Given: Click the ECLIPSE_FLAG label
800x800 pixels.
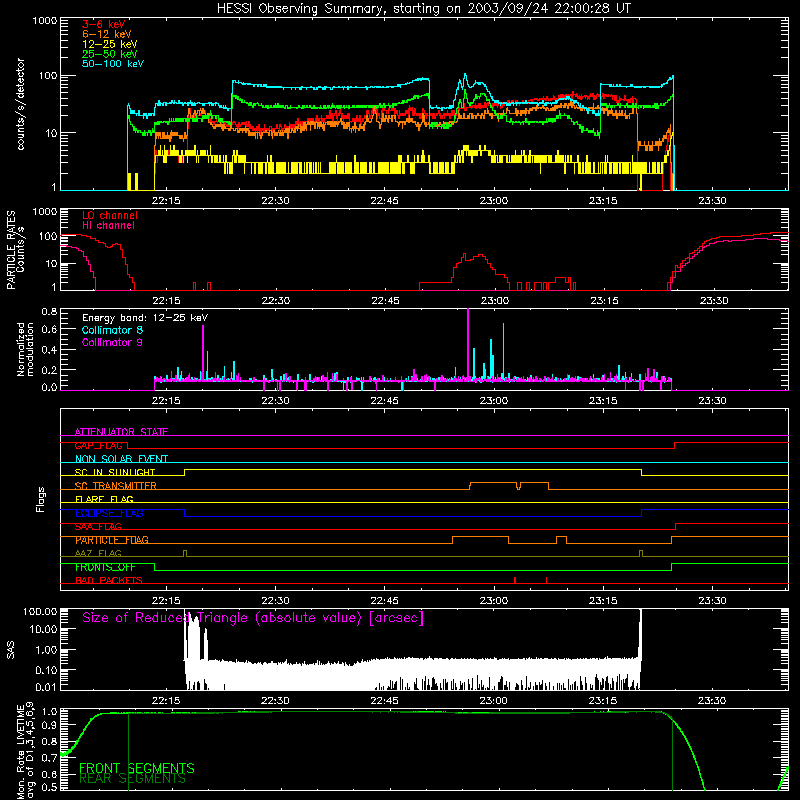Looking at the screenshot, I should pos(109,513).
